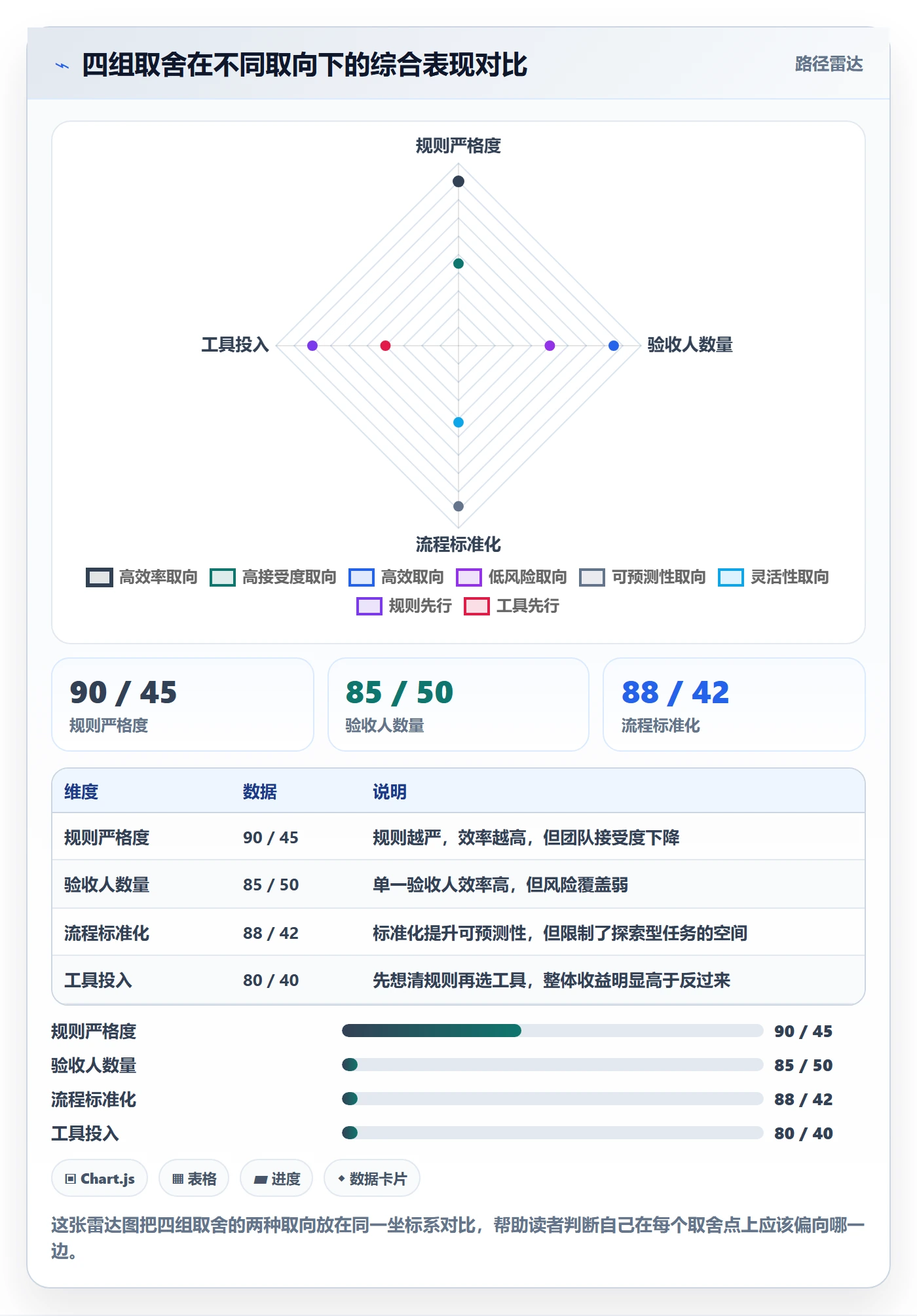Click the 表格 tag chip

tap(194, 1179)
